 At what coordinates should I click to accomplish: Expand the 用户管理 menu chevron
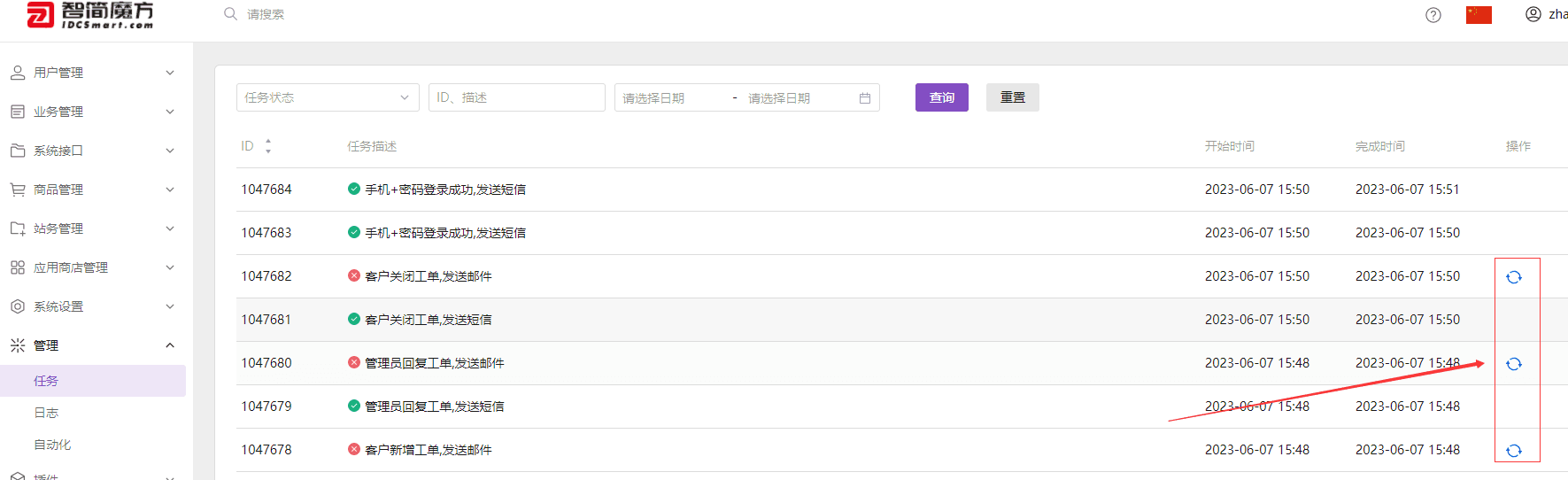pyautogui.click(x=170, y=73)
